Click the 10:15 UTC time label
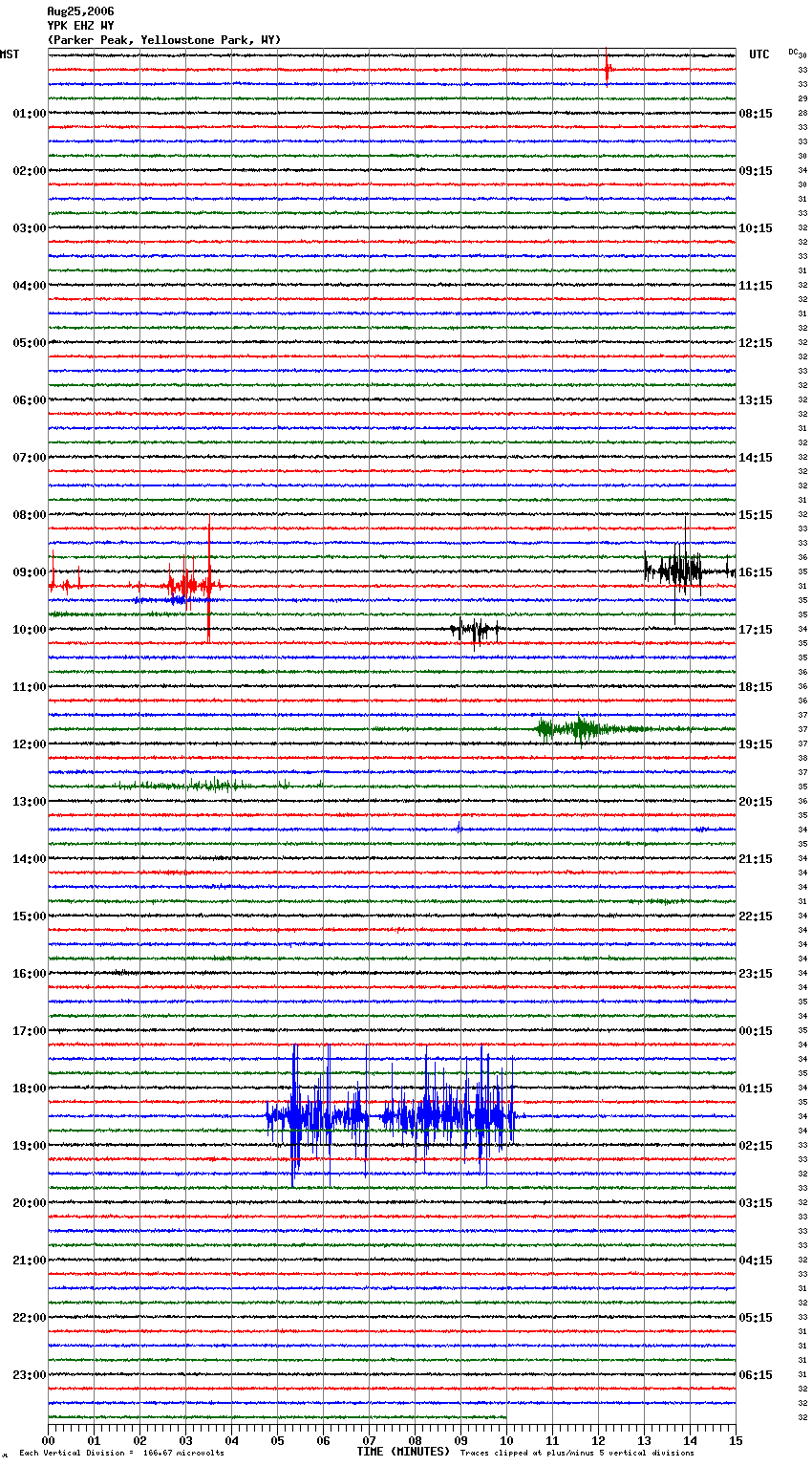Viewport: 812px width, 1466px height. (x=756, y=228)
